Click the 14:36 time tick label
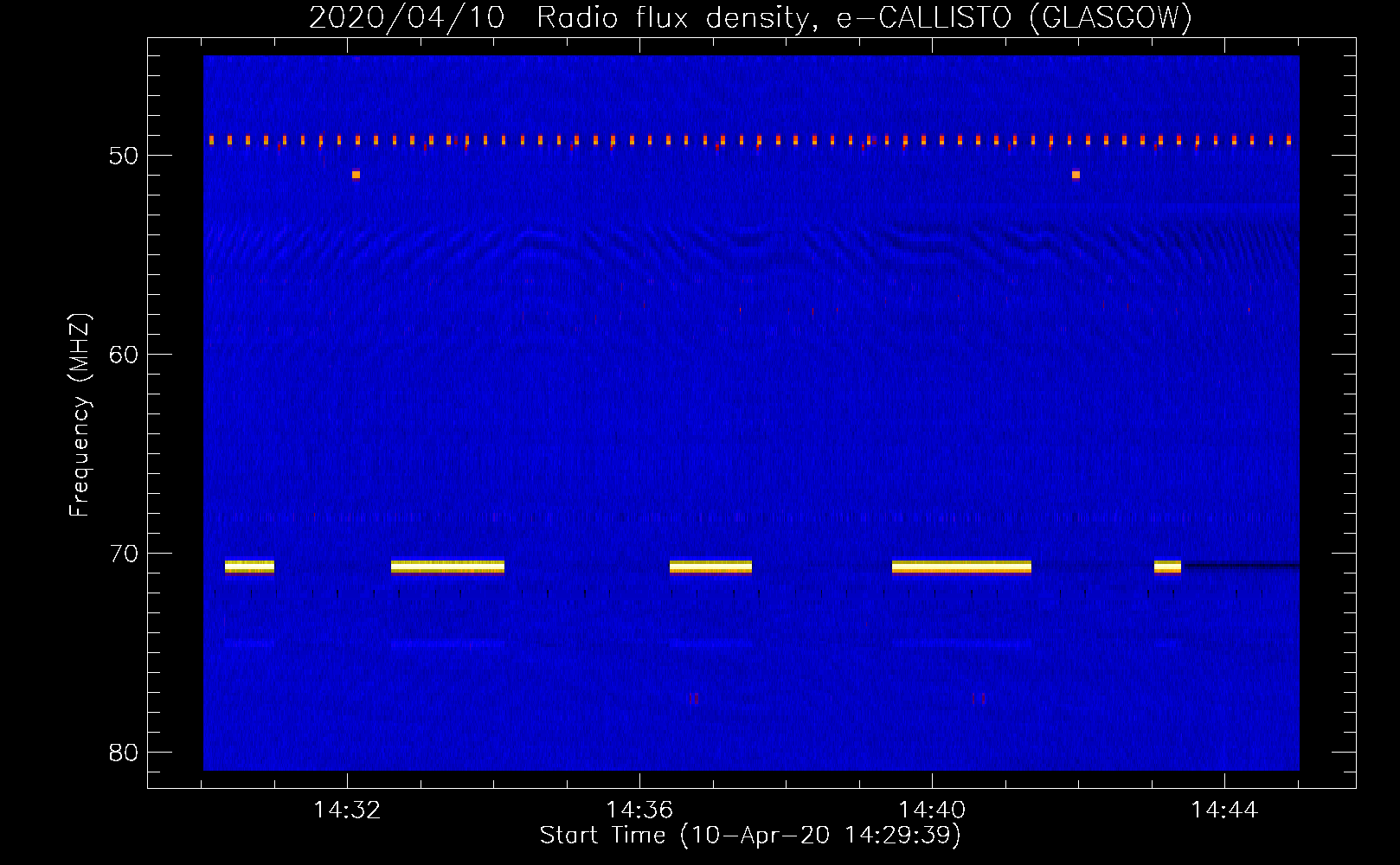The image size is (1400, 865). 639,811
